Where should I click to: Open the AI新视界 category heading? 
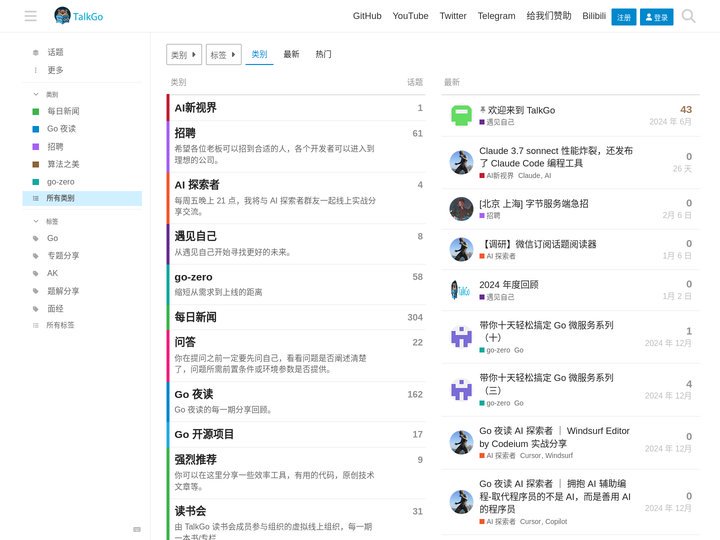[x=195, y=108]
